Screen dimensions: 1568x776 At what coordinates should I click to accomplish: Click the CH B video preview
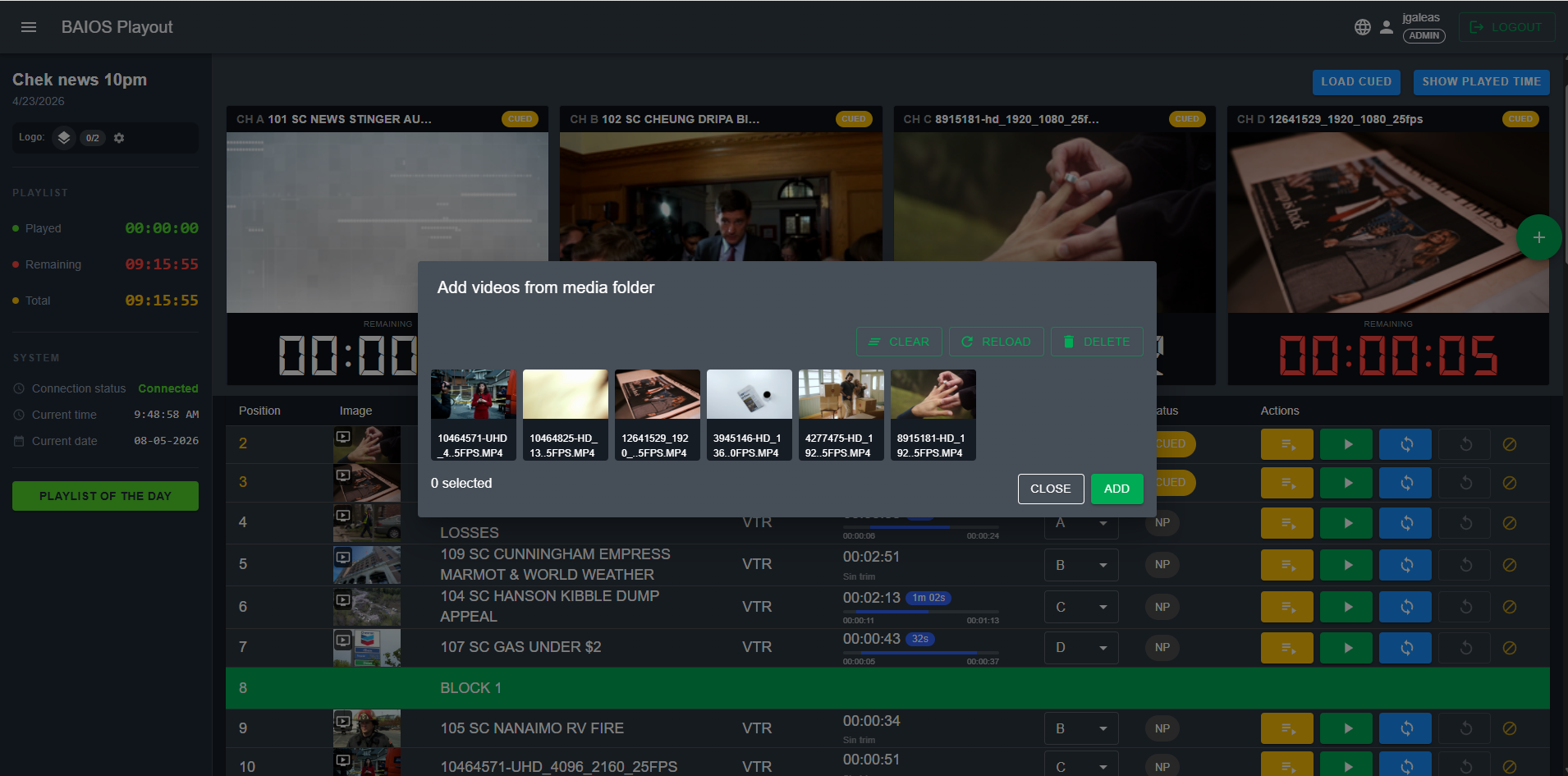coord(721,197)
